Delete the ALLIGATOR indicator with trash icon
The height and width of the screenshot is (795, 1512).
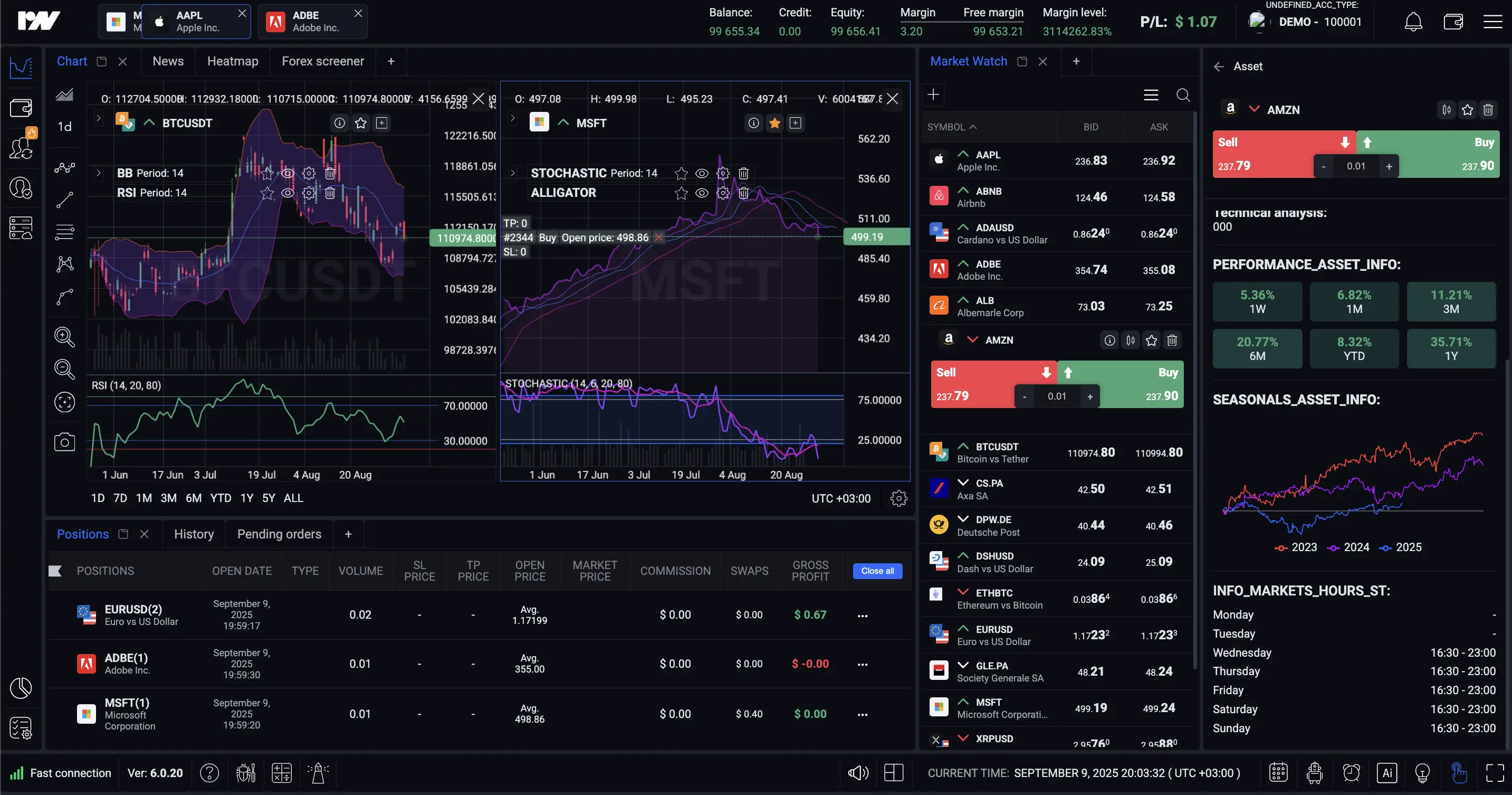click(744, 193)
